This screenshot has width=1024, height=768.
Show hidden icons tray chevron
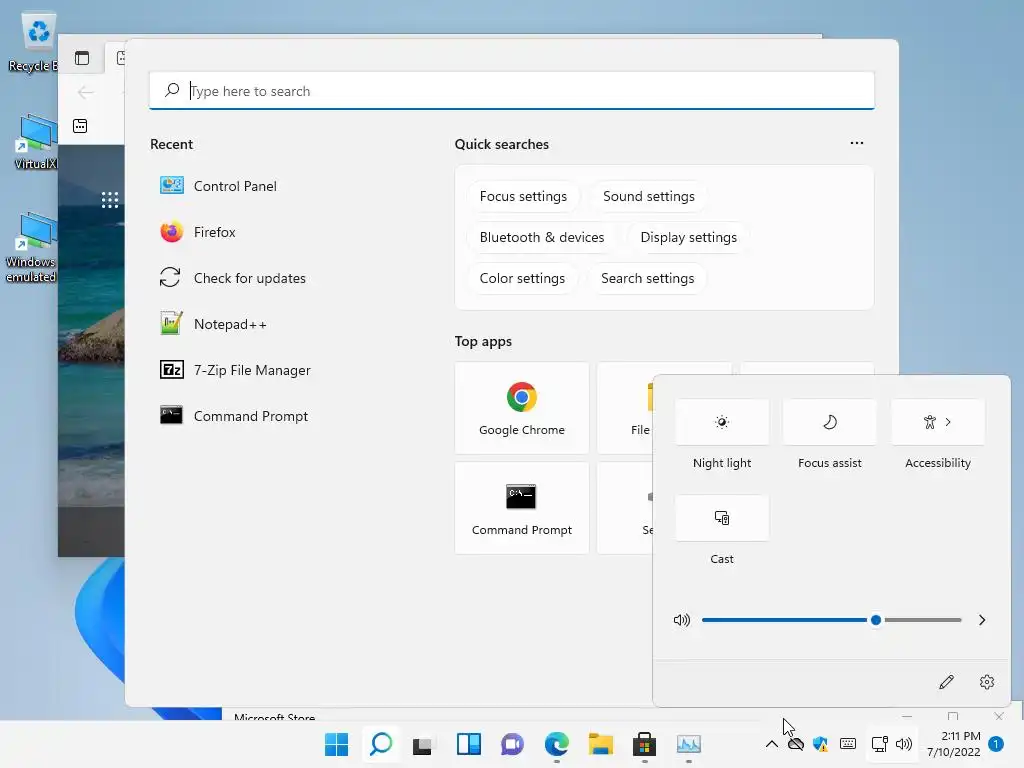(x=771, y=744)
